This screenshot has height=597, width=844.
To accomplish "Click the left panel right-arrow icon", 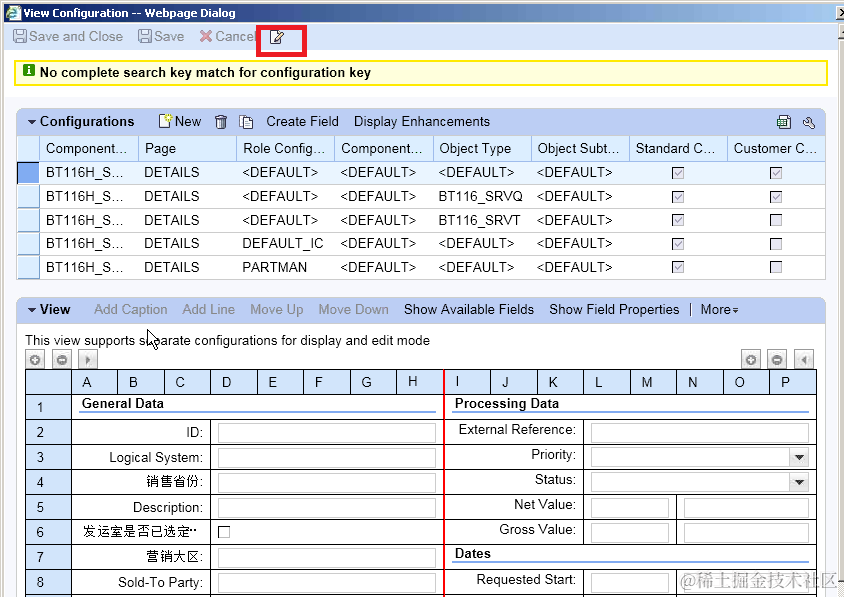I will (88, 360).
